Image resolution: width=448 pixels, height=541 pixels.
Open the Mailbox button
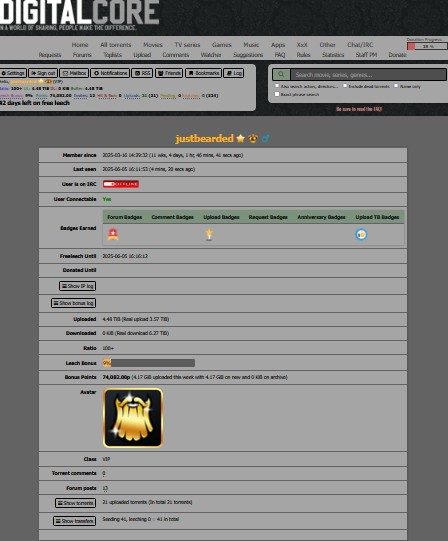74,73
